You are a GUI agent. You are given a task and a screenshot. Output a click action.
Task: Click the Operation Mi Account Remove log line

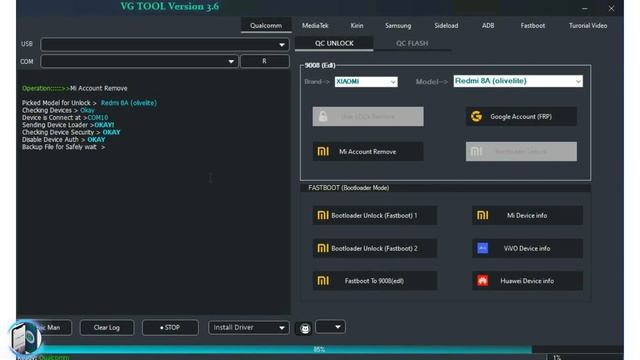(75, 88)
